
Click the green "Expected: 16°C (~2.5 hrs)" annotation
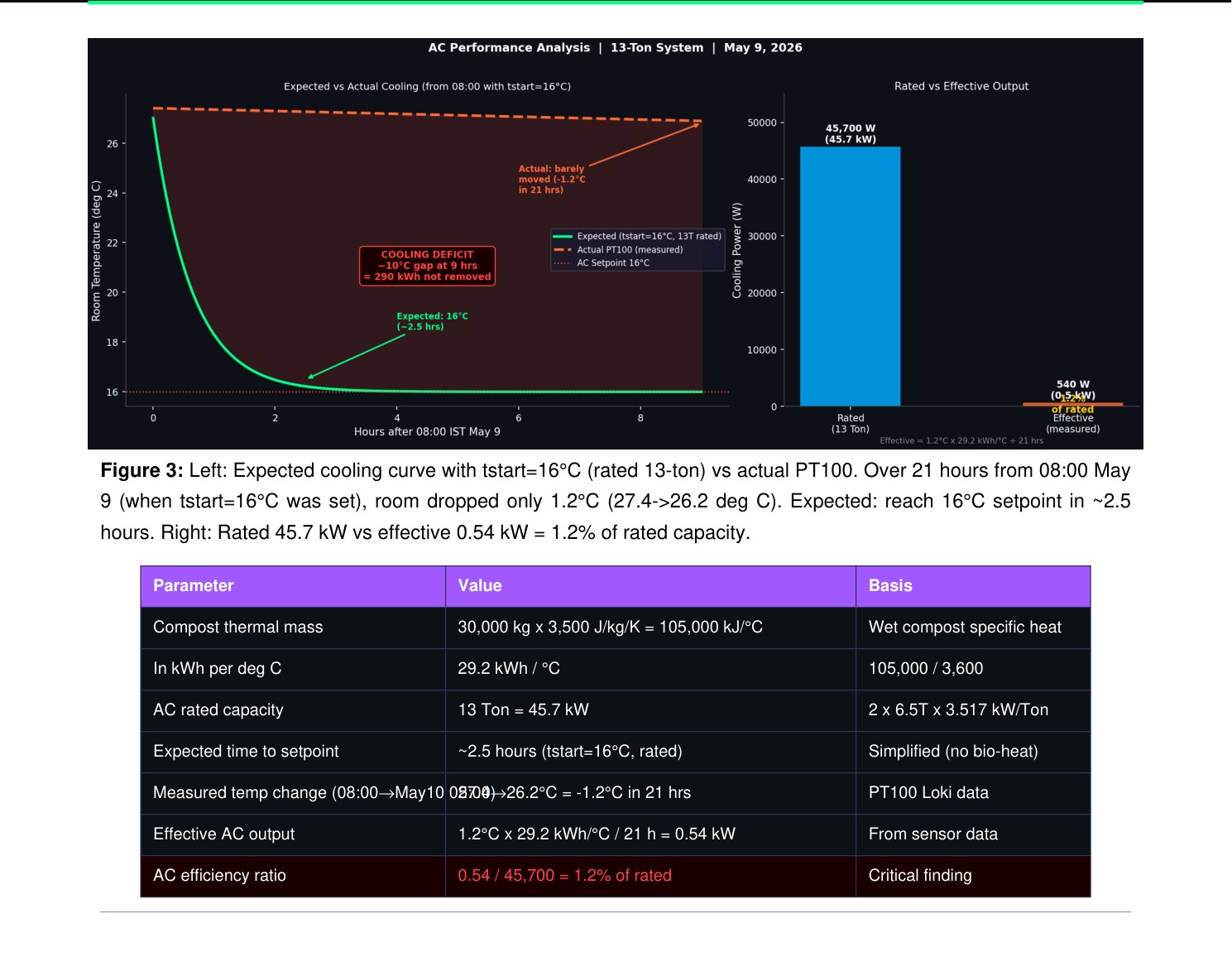tap(432, 321)
